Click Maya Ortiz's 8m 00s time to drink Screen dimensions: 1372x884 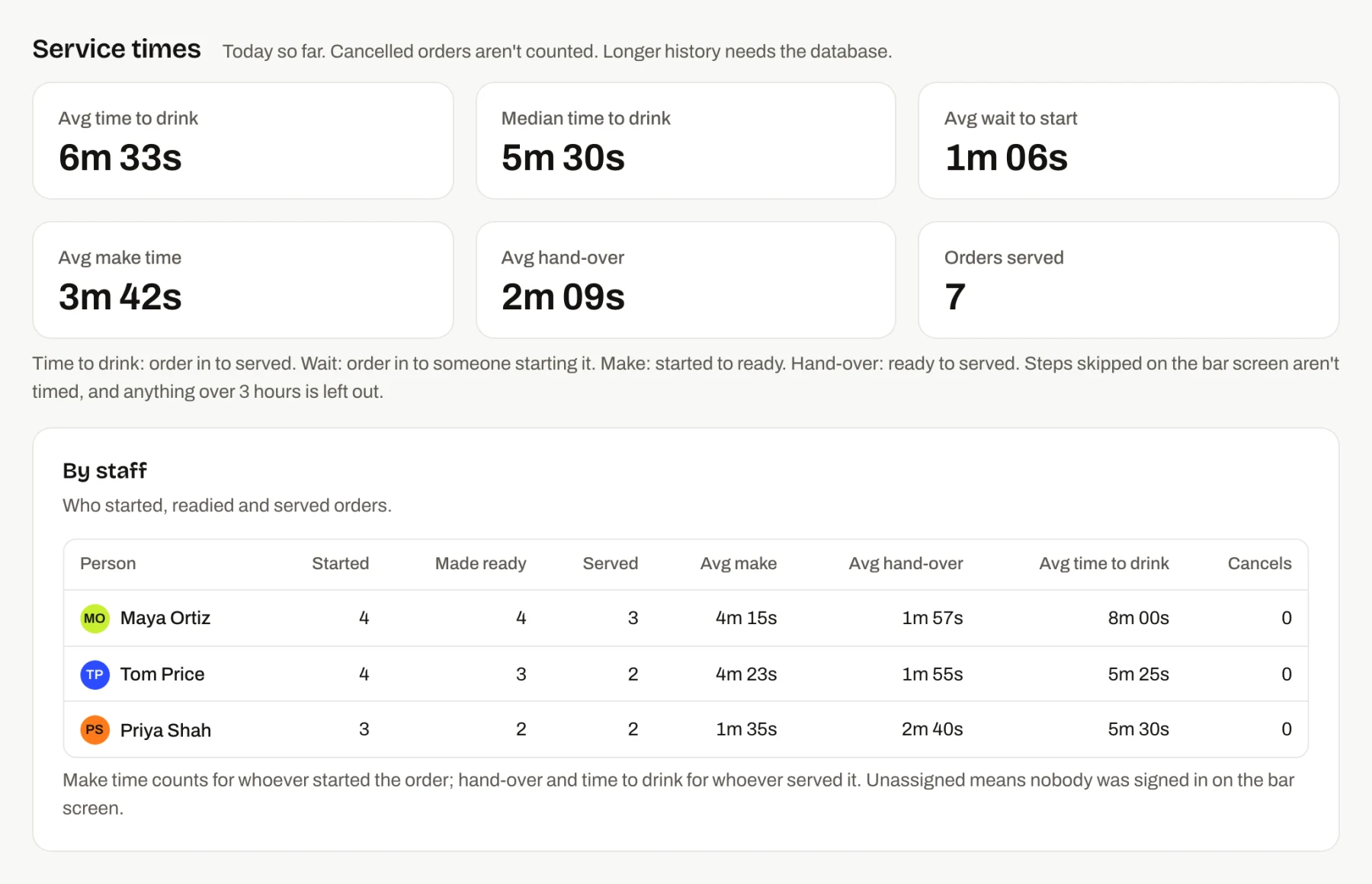(x=1138, y=618)
